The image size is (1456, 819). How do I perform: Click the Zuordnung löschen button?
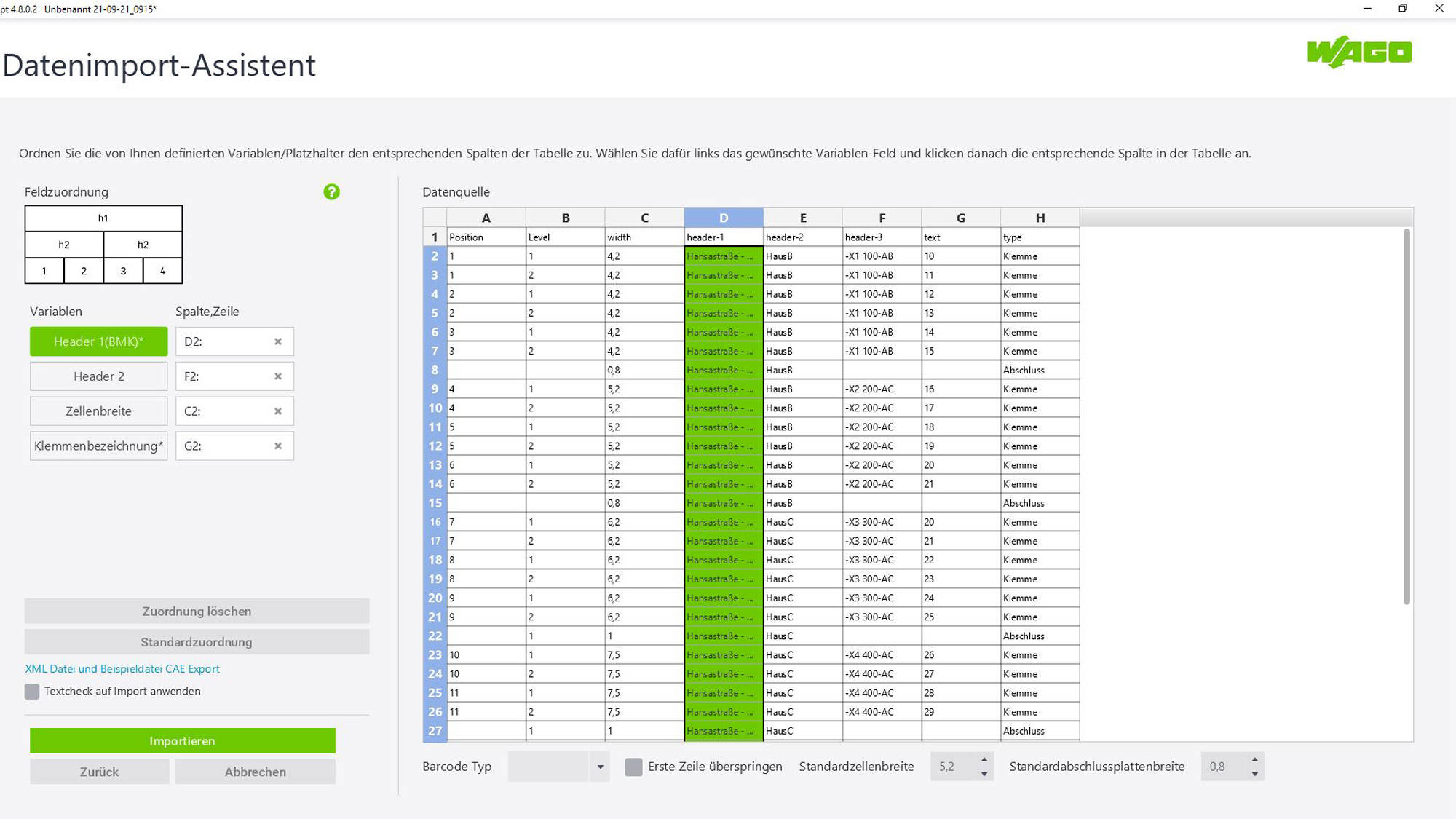pos(197,612)
